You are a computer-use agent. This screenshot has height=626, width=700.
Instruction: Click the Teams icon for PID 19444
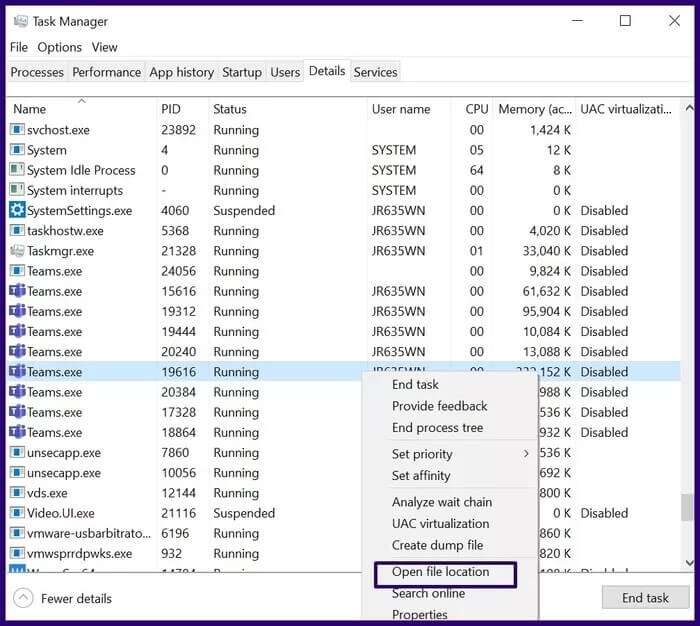pyautogui.click(x=17, y=331)
